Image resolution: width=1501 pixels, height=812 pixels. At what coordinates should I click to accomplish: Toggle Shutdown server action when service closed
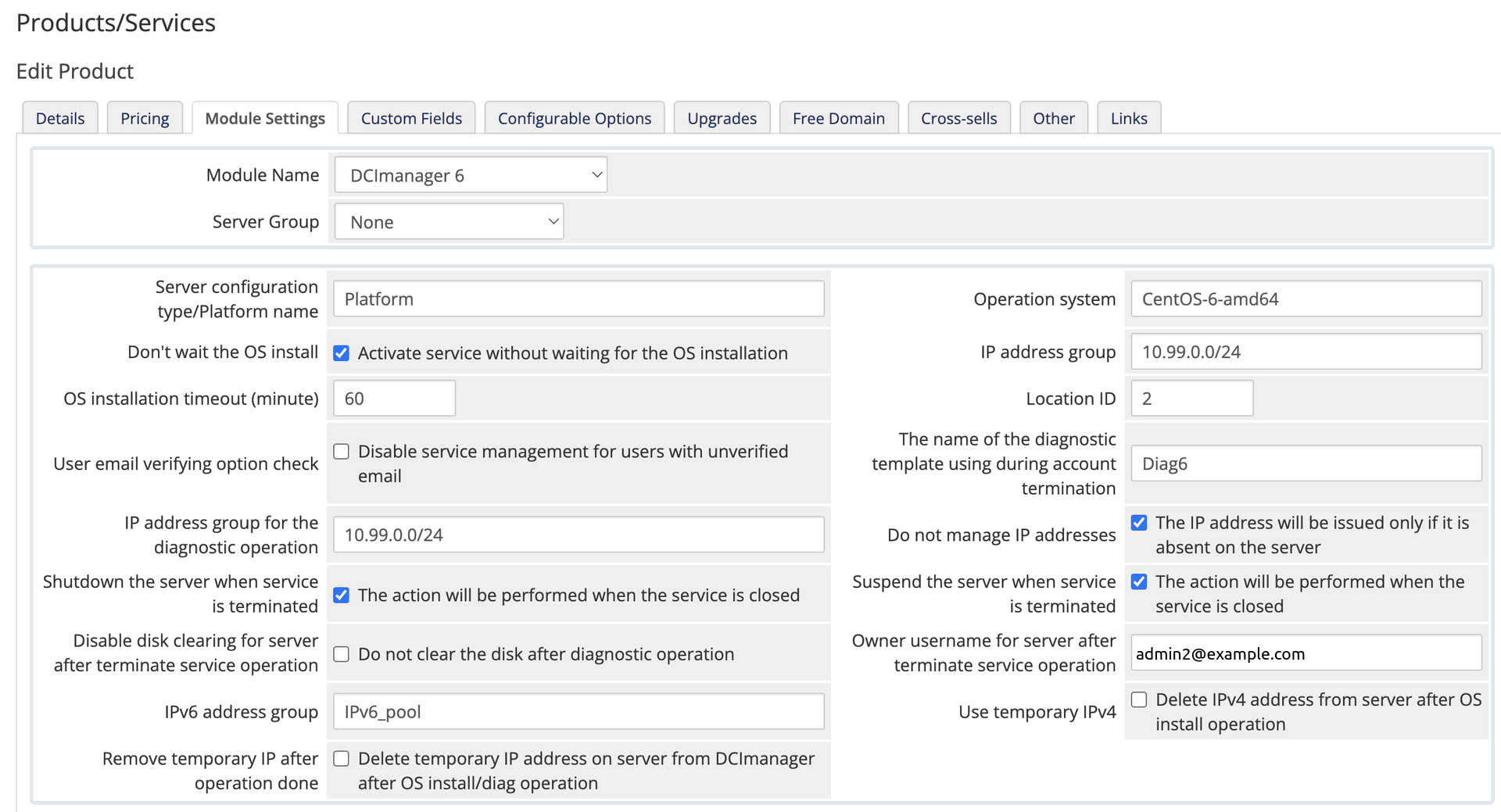click(342, 596)
